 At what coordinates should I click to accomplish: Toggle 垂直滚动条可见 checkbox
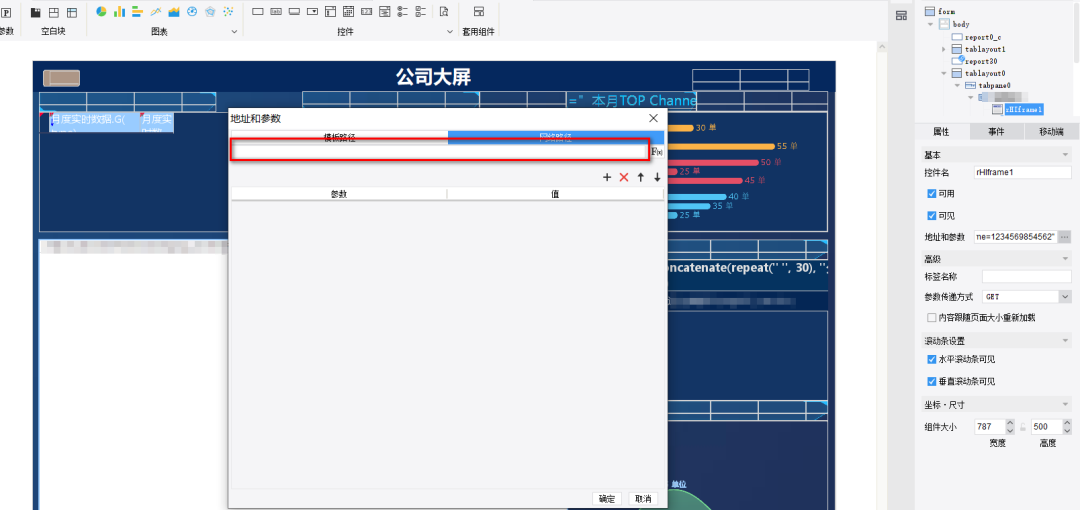pos(932,381)
